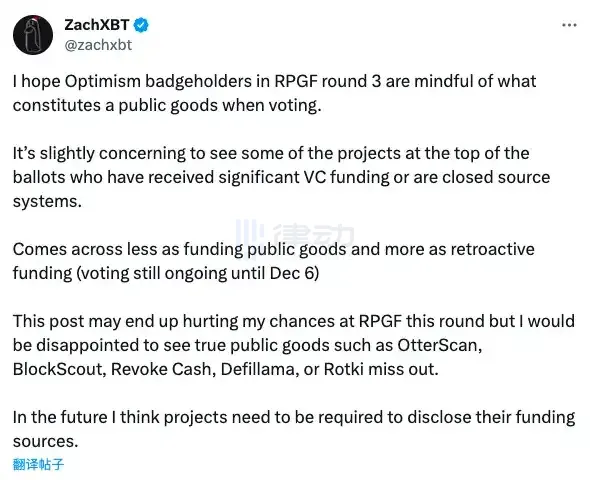Image resolution: width=590 pixels, height=480 pixels.
Task: Click the word Optimism in first line
Action: (x=102, y=81)
